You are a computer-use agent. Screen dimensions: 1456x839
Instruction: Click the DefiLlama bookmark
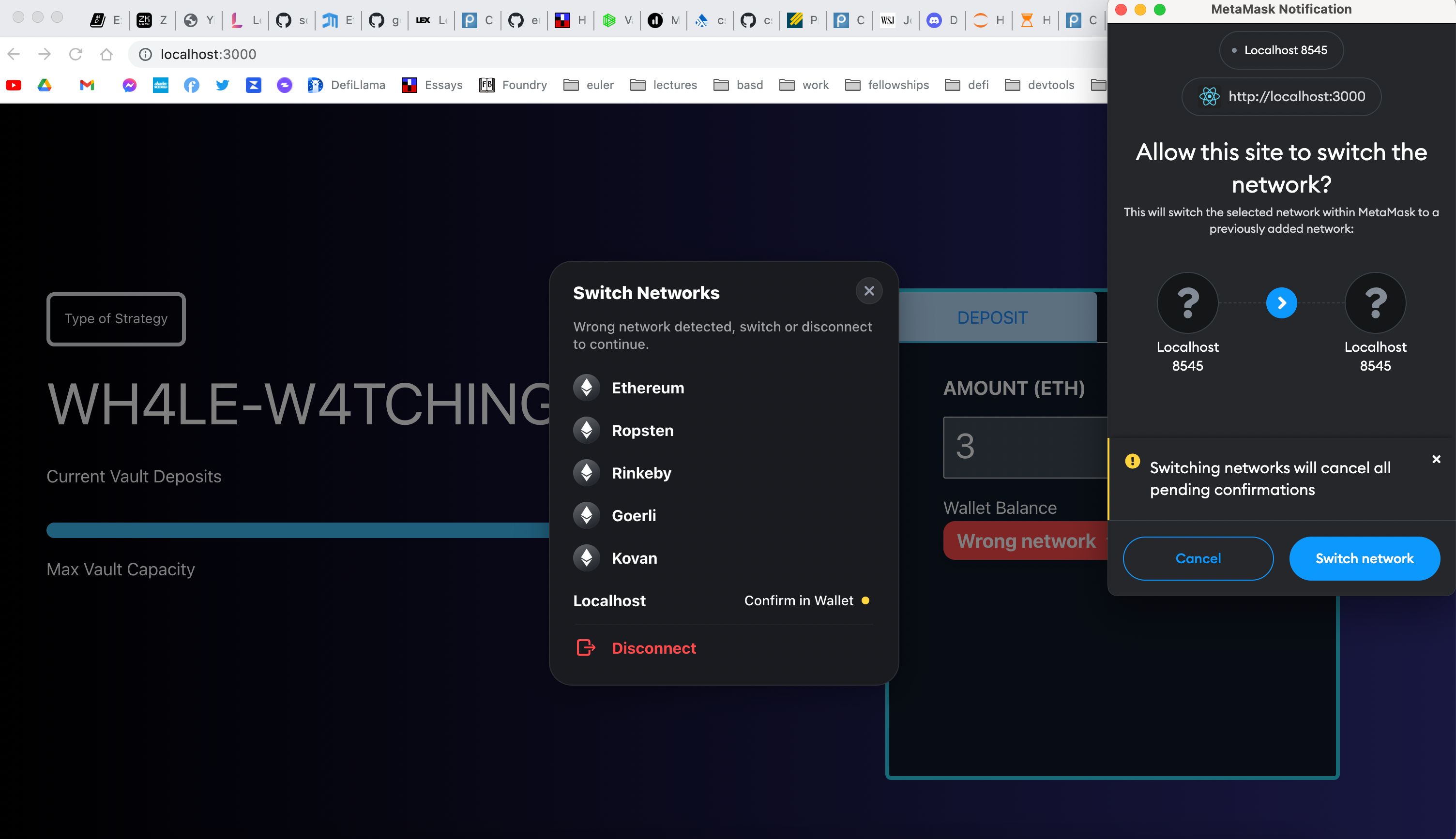347,85
